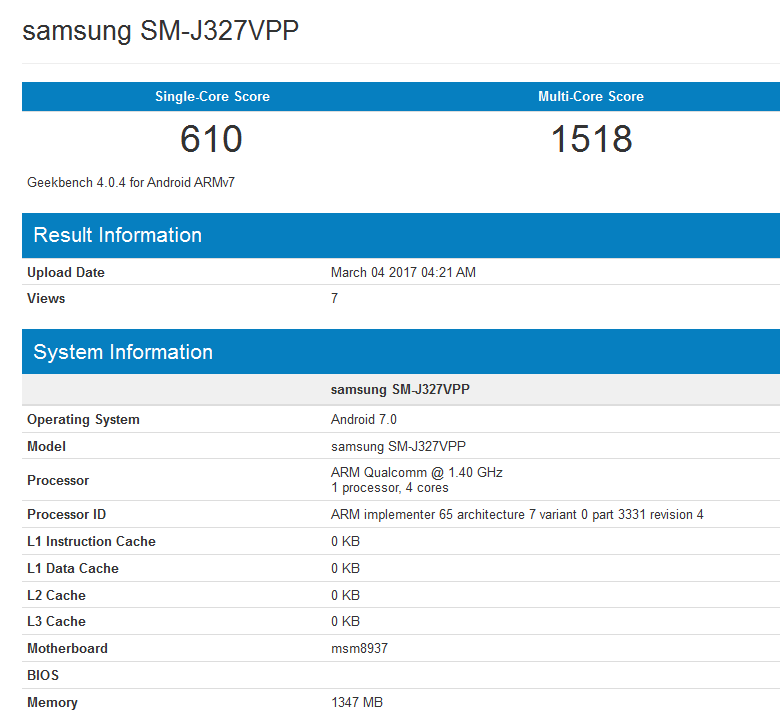Select the single-core value 610
780x724 pixels.
click(211, 139)
